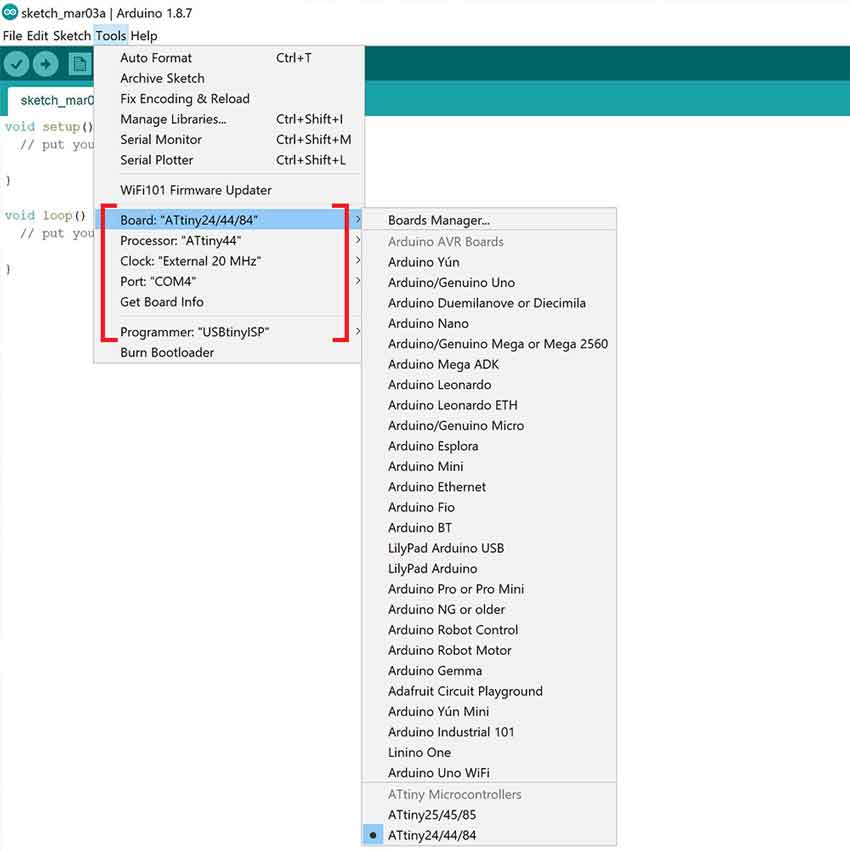Viewport: 850px width, 850px height.
Task: Select Arduino Uno WiFi board
Action: point(489,772)
